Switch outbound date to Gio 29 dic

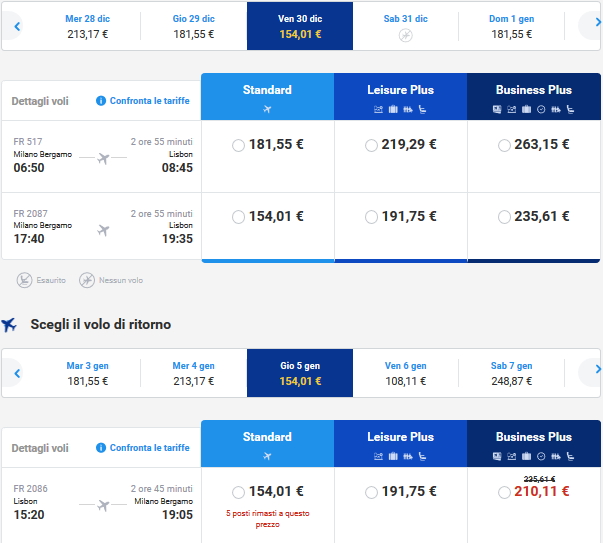[193, 26]
